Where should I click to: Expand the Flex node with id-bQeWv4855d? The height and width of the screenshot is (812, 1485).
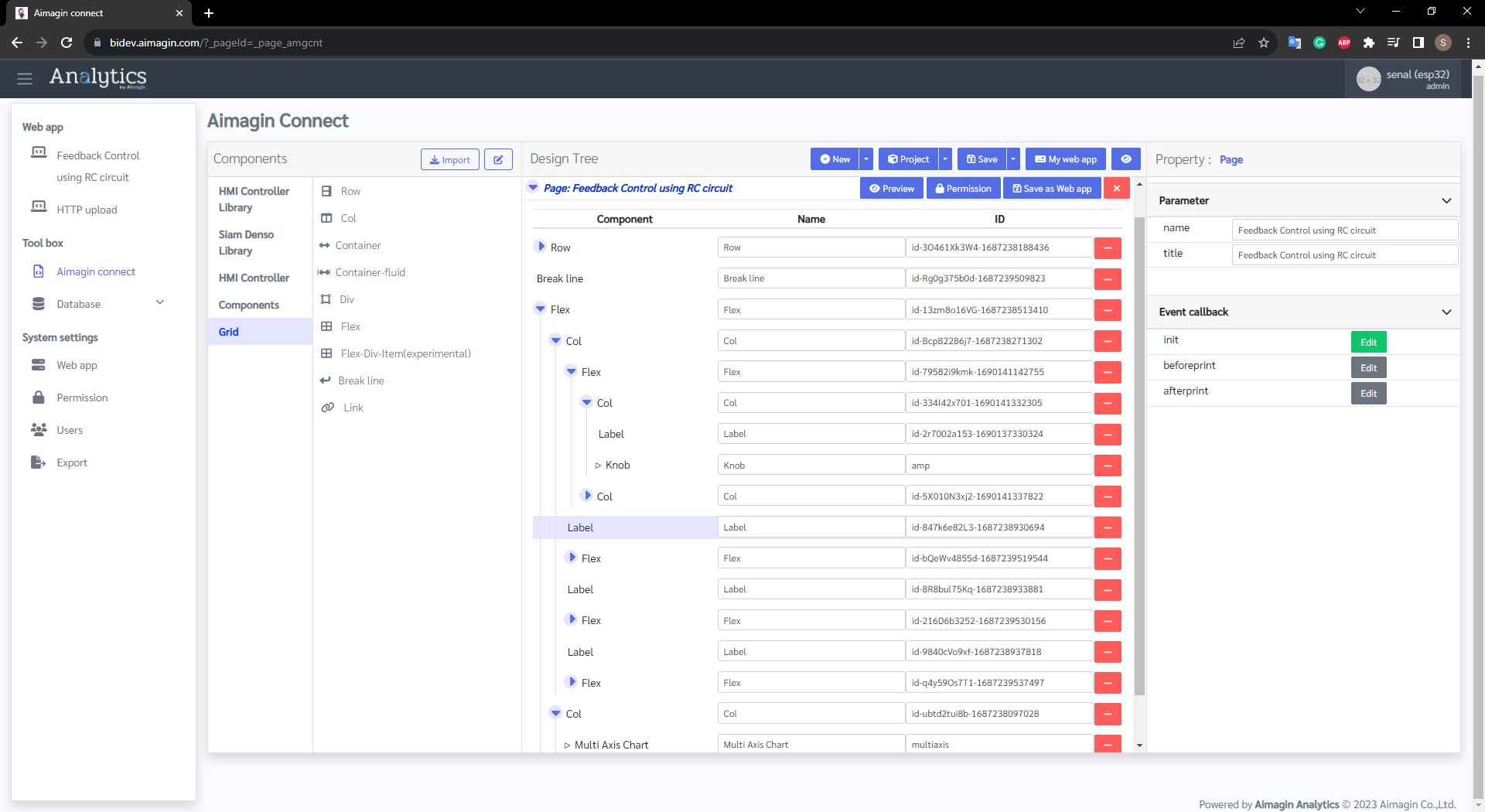click(572, 558)
